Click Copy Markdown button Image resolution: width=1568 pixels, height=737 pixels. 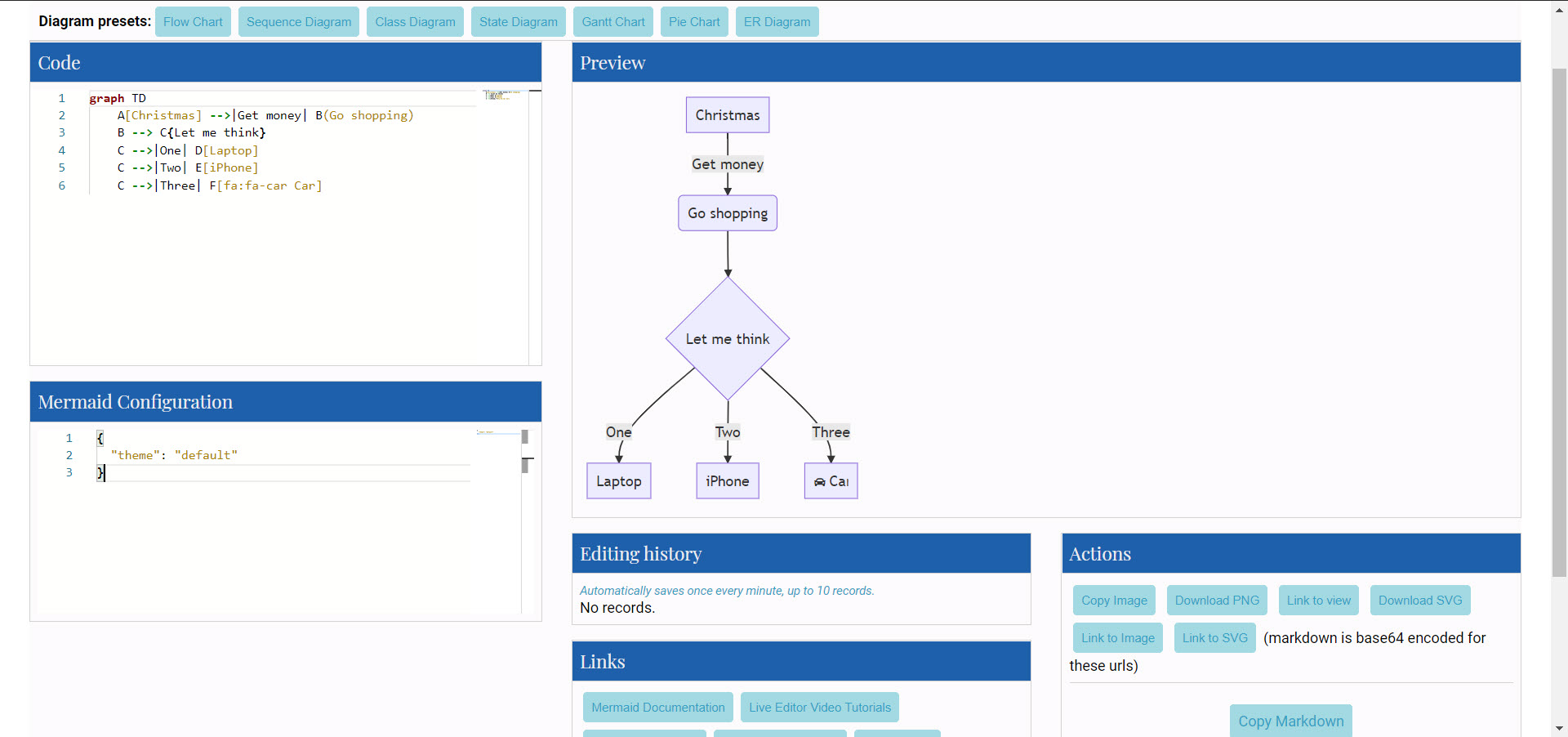(1291, 721)
